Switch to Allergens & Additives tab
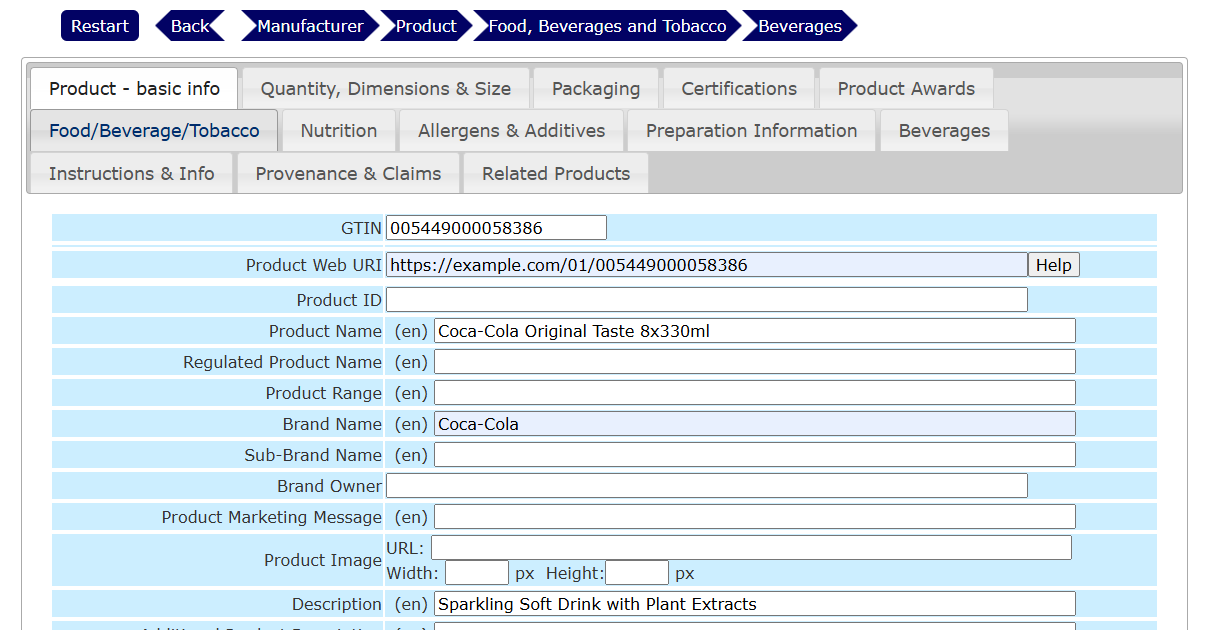Viewport: 1216px width, 630px height. pyautogui.click(x=511, y=131)
